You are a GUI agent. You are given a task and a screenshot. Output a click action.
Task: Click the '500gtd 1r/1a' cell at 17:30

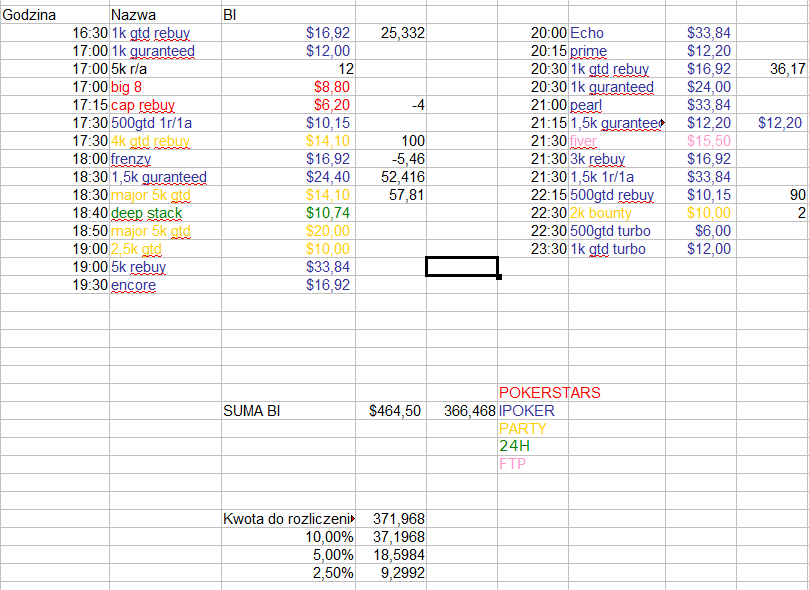click(165, 123)
